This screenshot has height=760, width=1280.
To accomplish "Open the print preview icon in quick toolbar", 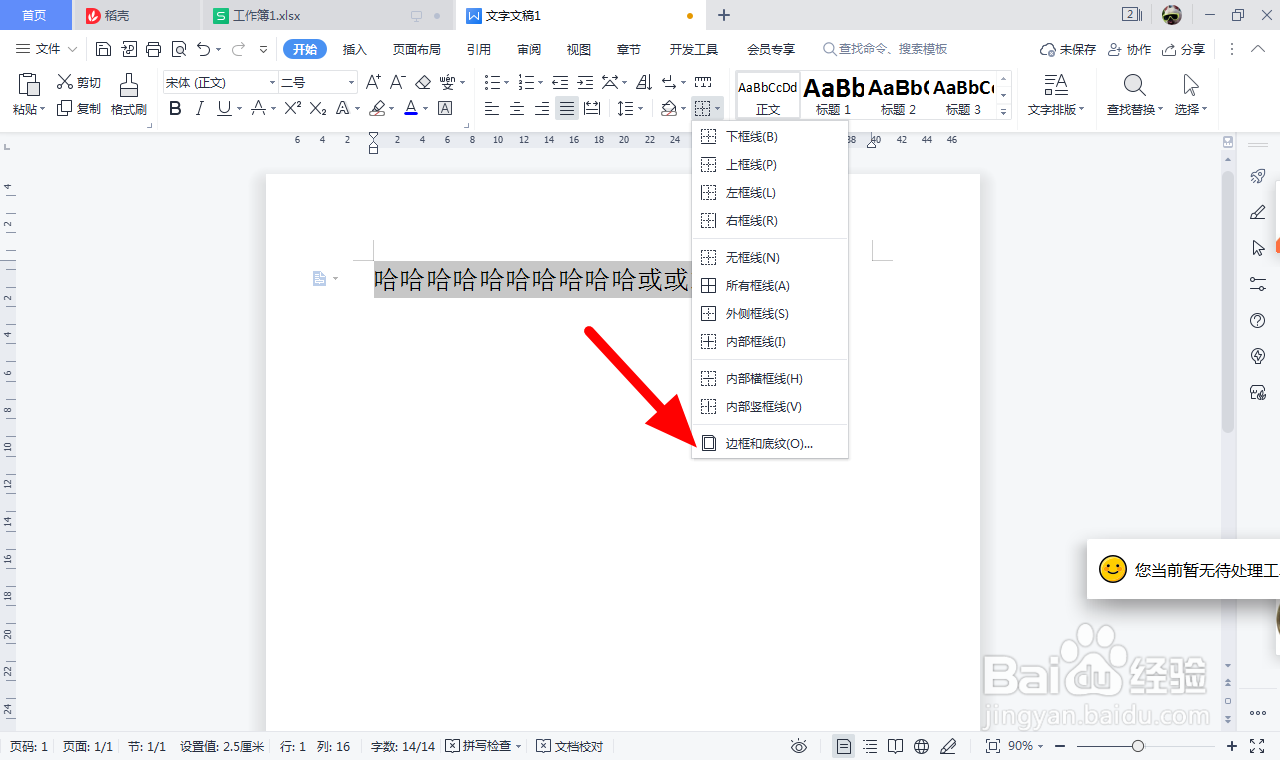I will tap(179, 49).
